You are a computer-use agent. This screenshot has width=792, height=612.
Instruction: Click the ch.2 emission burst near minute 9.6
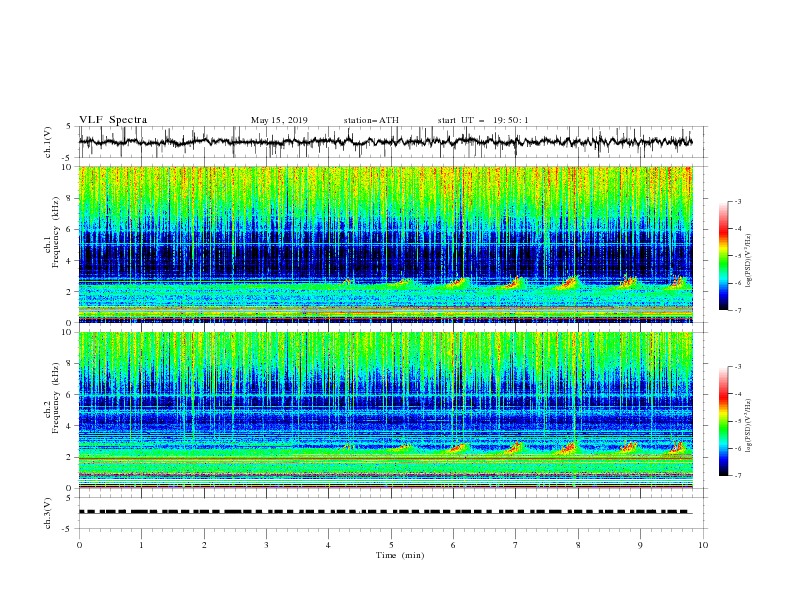[x=678, y=447]
